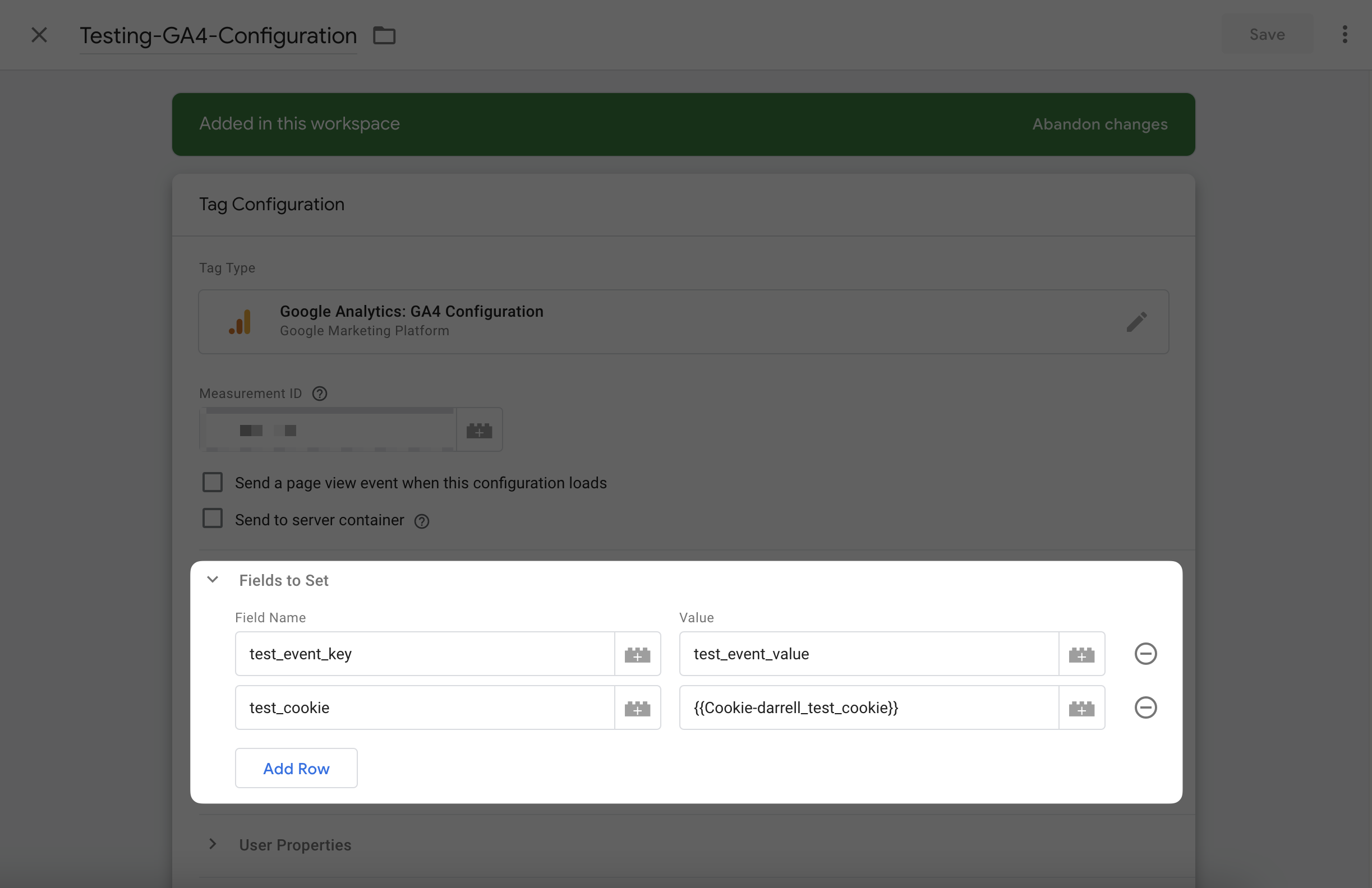Click Add Row button
Viewport: 1372px width, 888px height.
point(296,768)
